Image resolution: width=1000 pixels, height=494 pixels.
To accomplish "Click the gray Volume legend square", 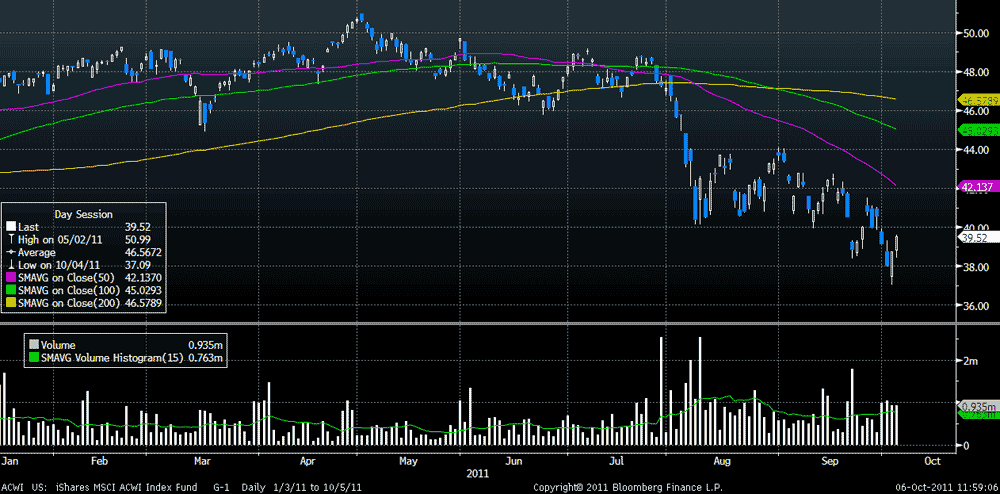I will 34,345.
